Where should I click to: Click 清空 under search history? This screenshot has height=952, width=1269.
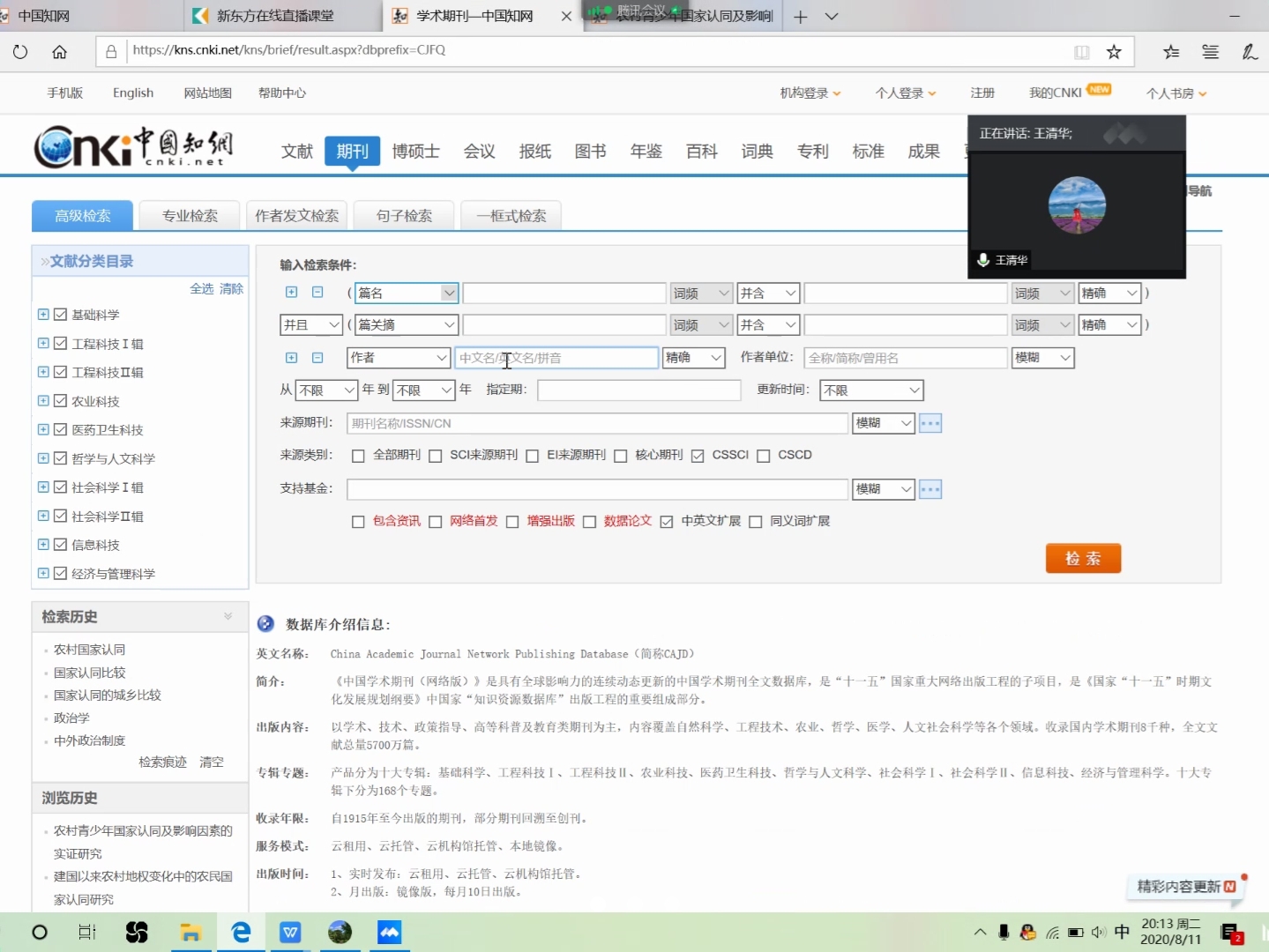[x=212, y=762]
